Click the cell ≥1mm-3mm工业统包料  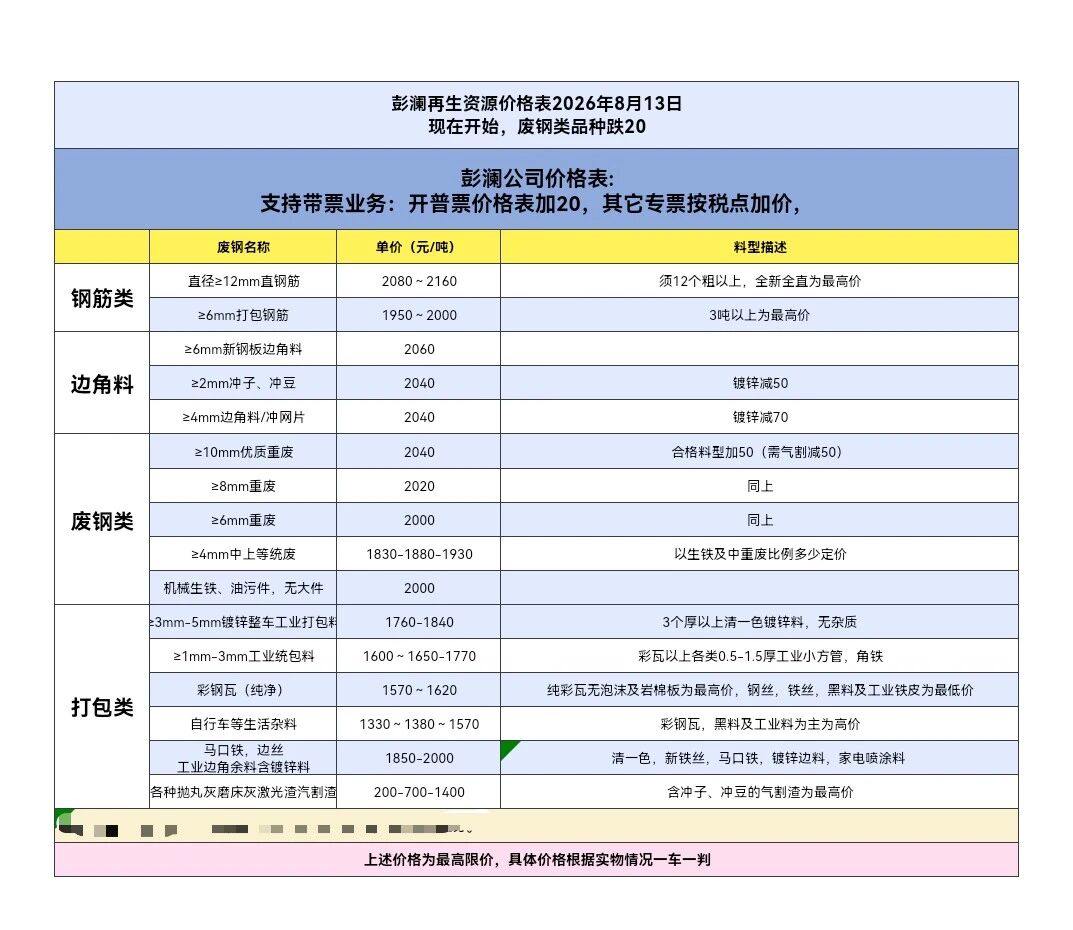[243, 656]
